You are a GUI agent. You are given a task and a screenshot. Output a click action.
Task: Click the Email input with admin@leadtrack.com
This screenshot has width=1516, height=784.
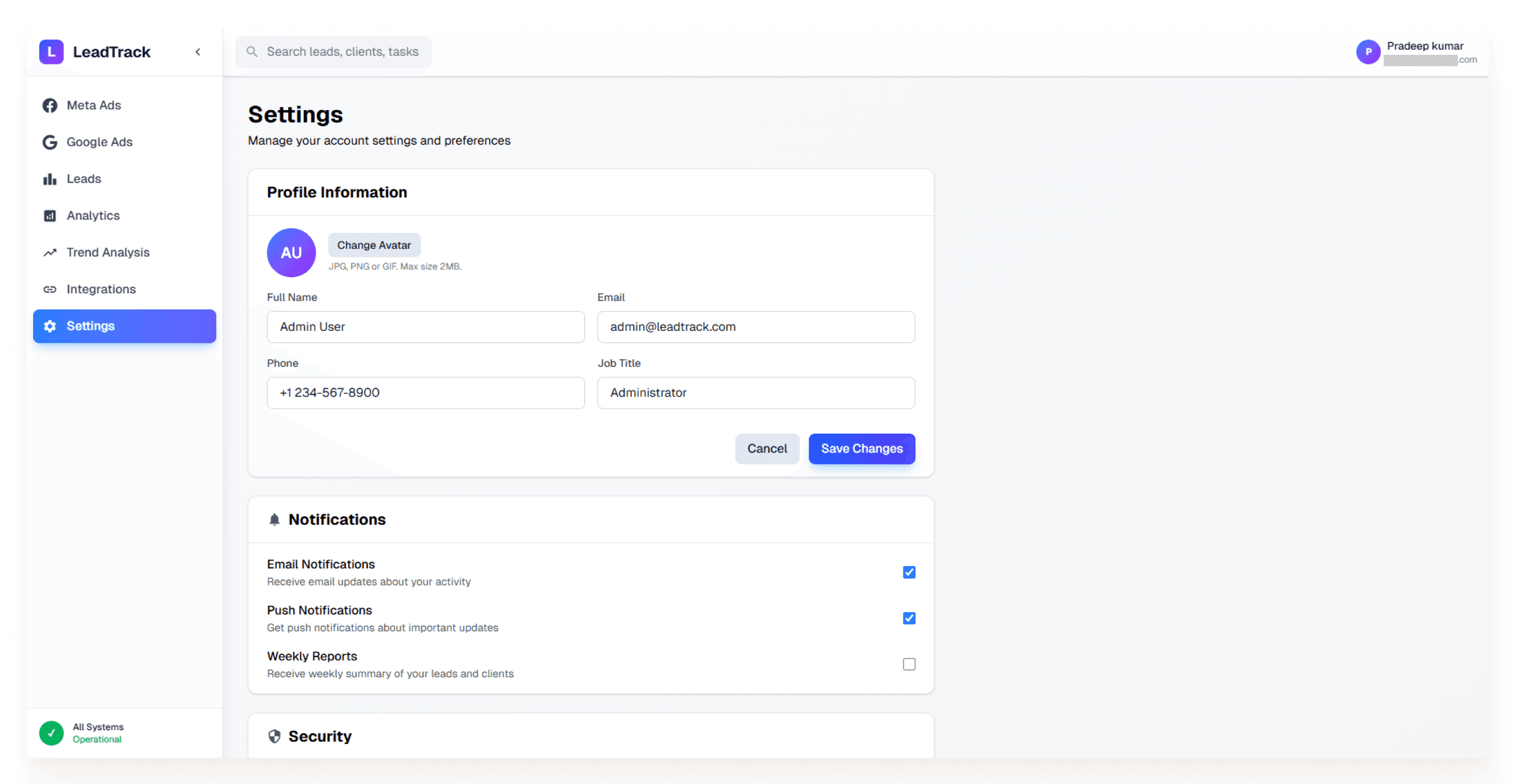[x=756, y=327]
